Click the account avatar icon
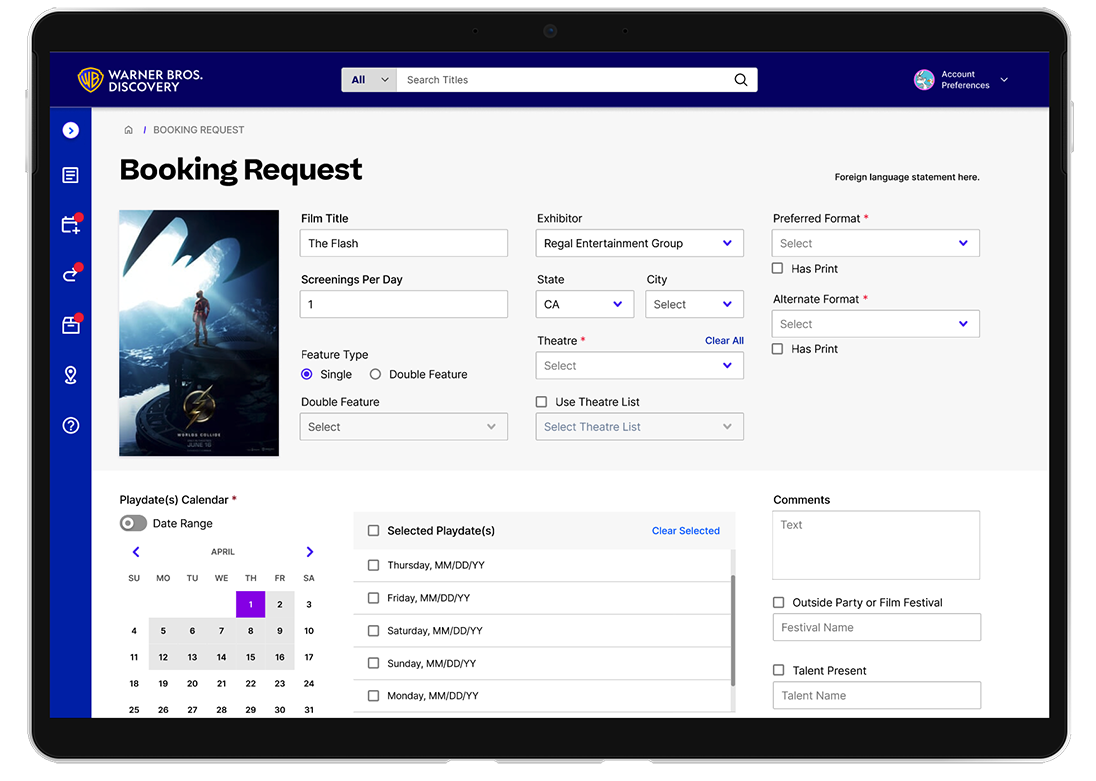This screenshot has width=1096, height=781. coord(924,80)
